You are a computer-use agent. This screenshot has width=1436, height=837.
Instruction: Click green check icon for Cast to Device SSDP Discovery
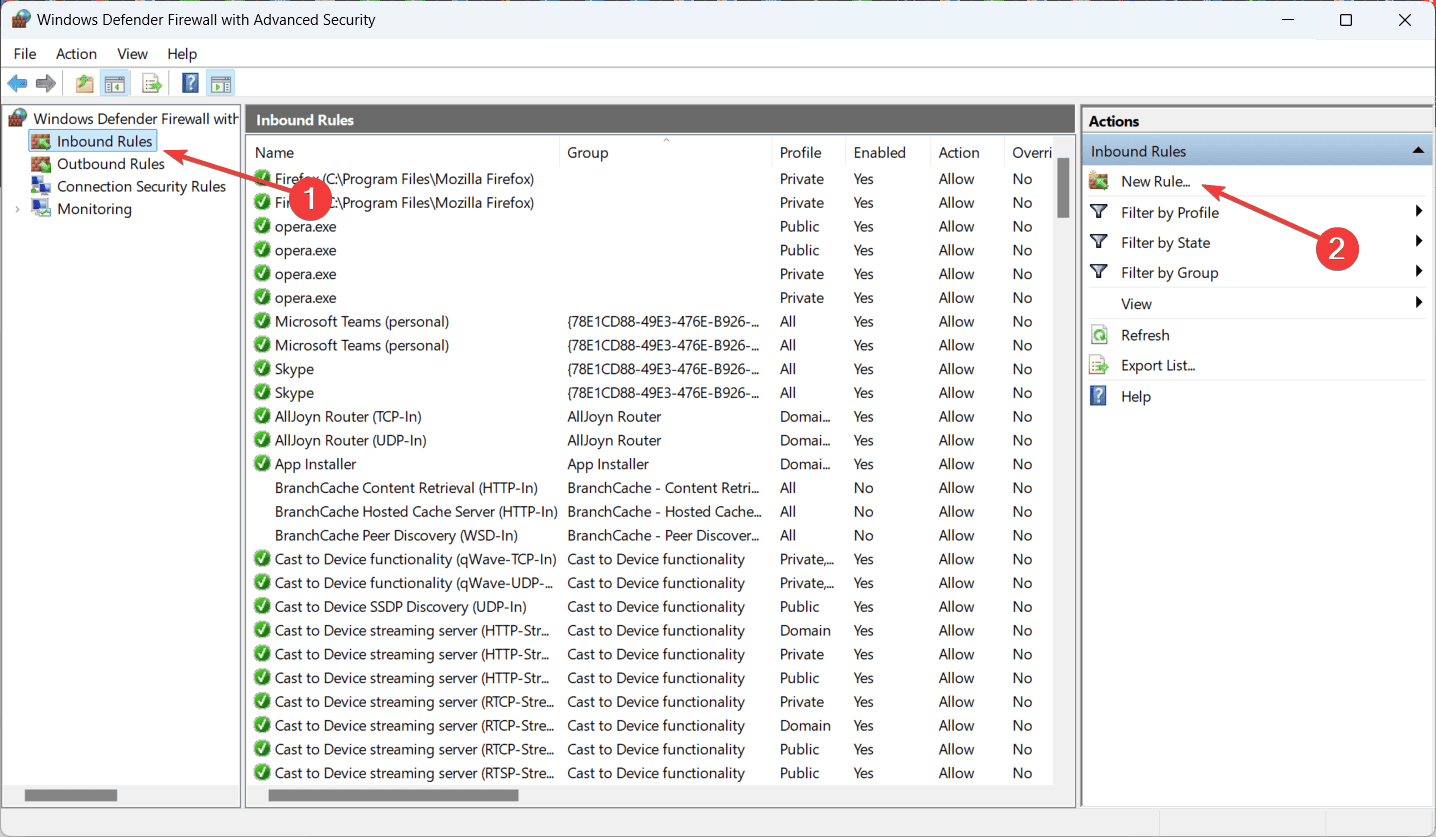pos(263,606)
